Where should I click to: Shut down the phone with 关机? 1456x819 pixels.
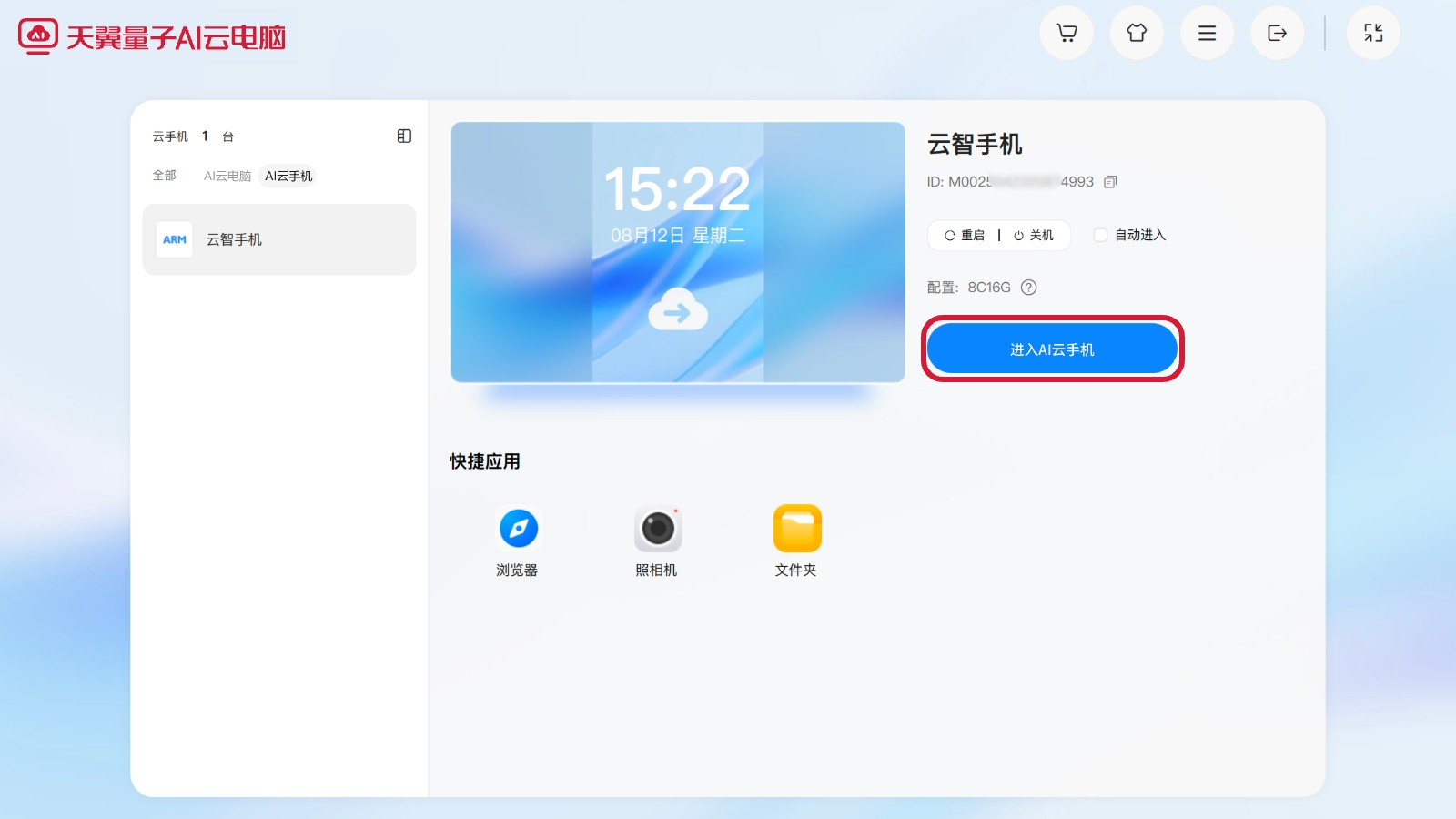tap(1034, 235)
